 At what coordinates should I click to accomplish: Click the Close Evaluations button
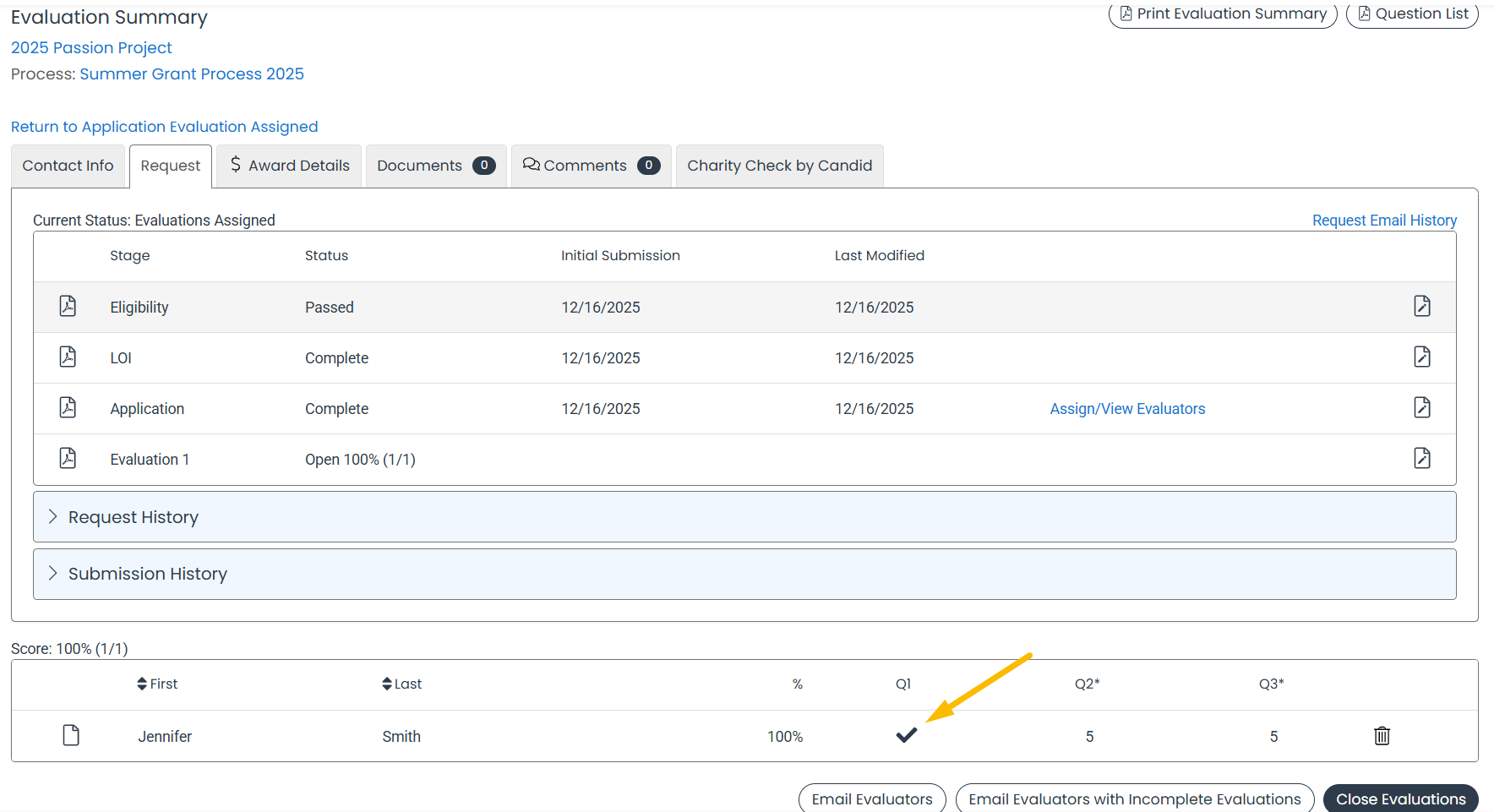click(x=1401, y=798)
